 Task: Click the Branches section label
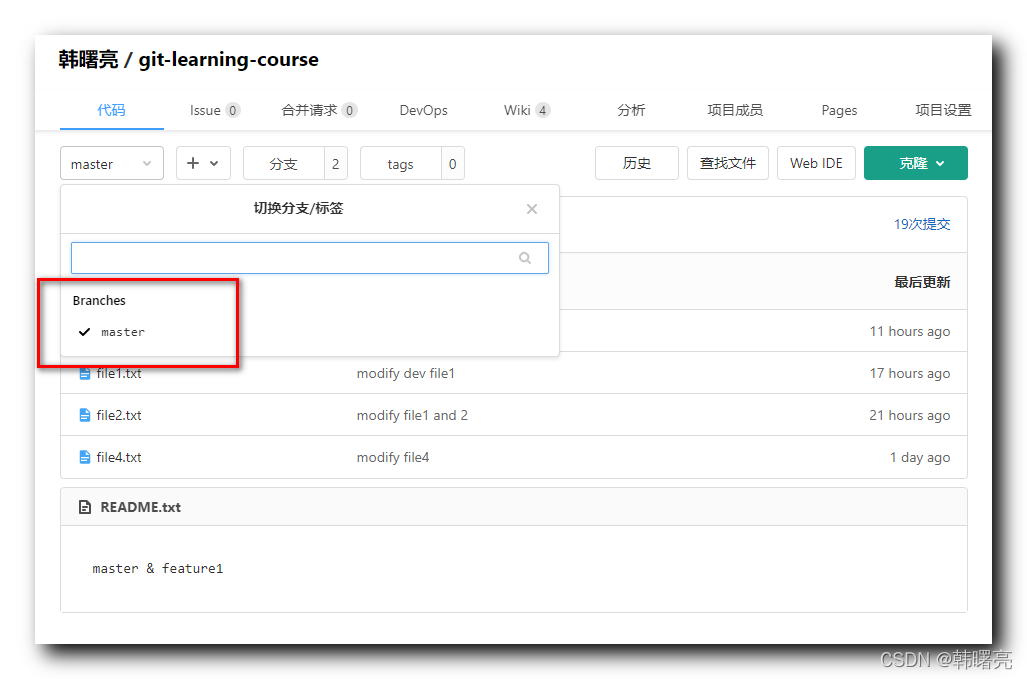click(99, 301)
